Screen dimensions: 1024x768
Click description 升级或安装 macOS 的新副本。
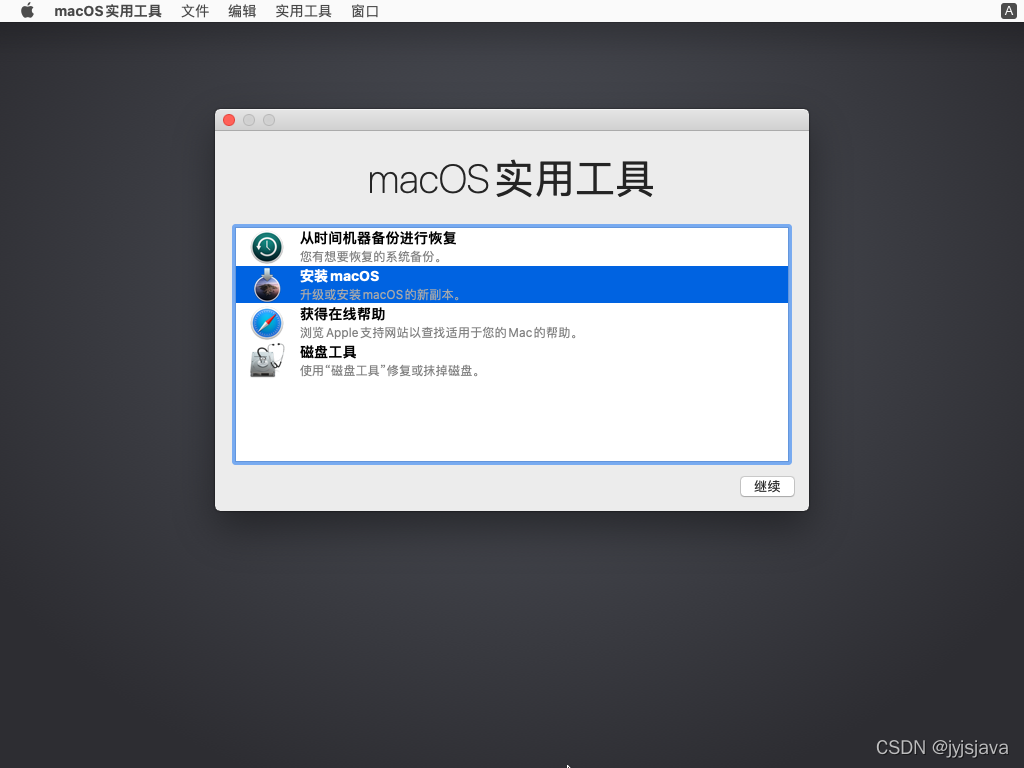pos(381,295)
